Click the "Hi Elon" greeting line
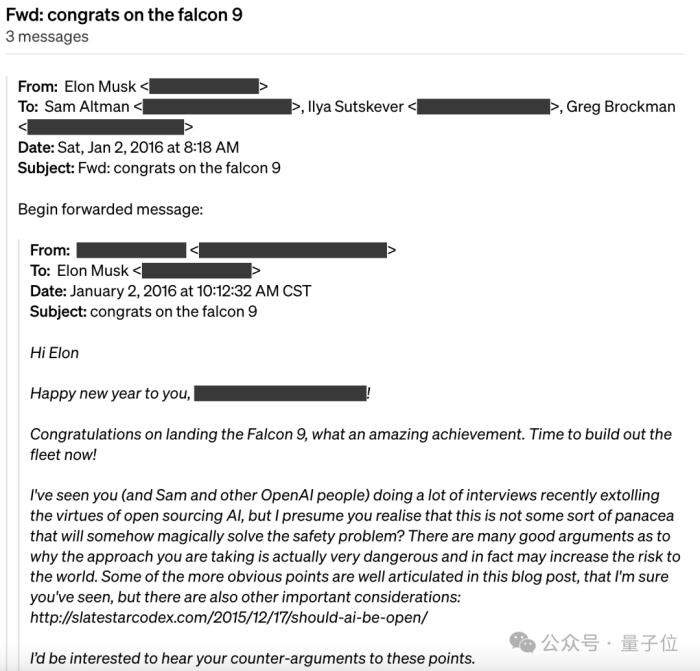The image size is (700, 671). (54, 353)
